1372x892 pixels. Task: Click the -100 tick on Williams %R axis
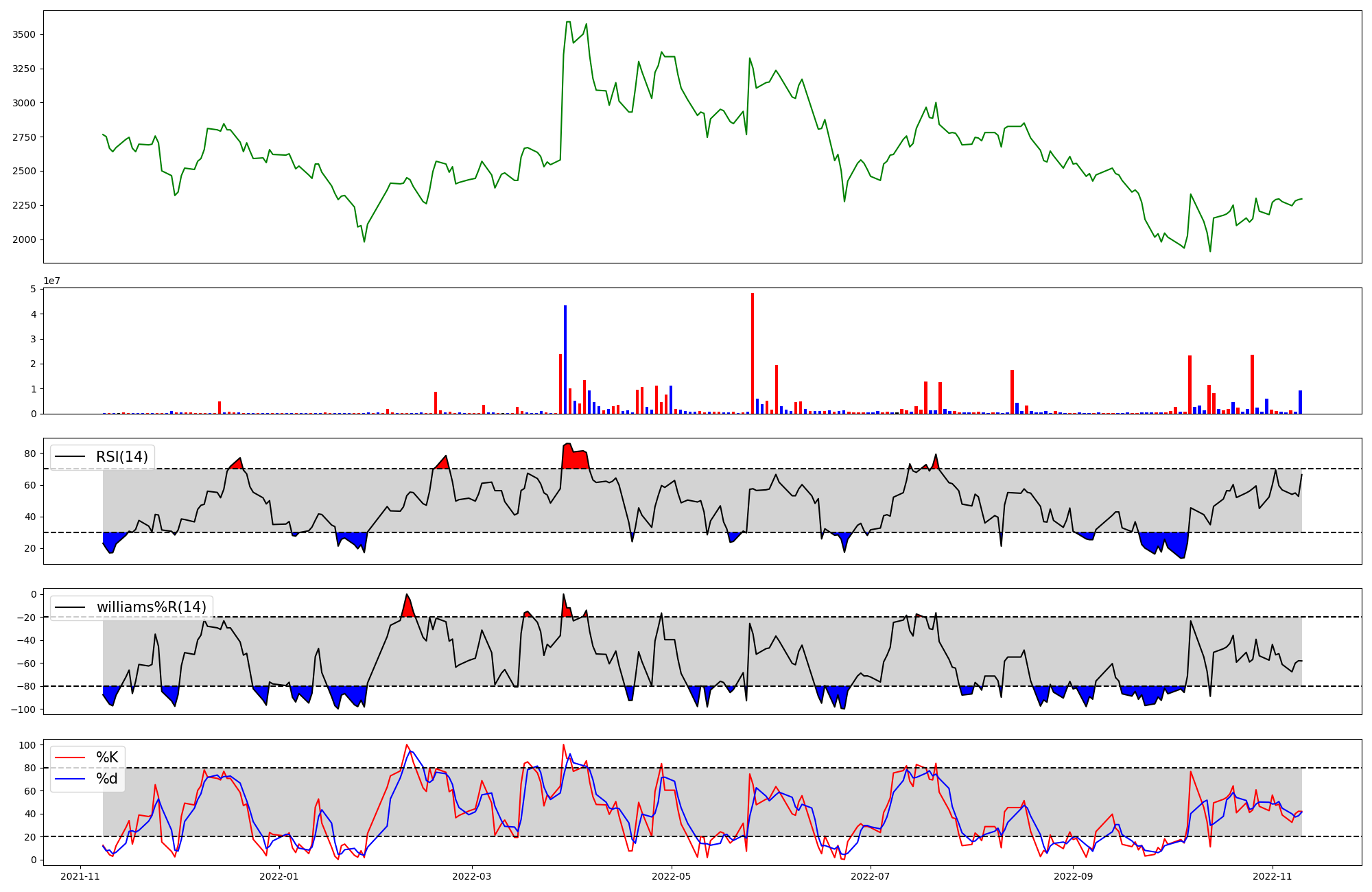[x=23, y=709]
